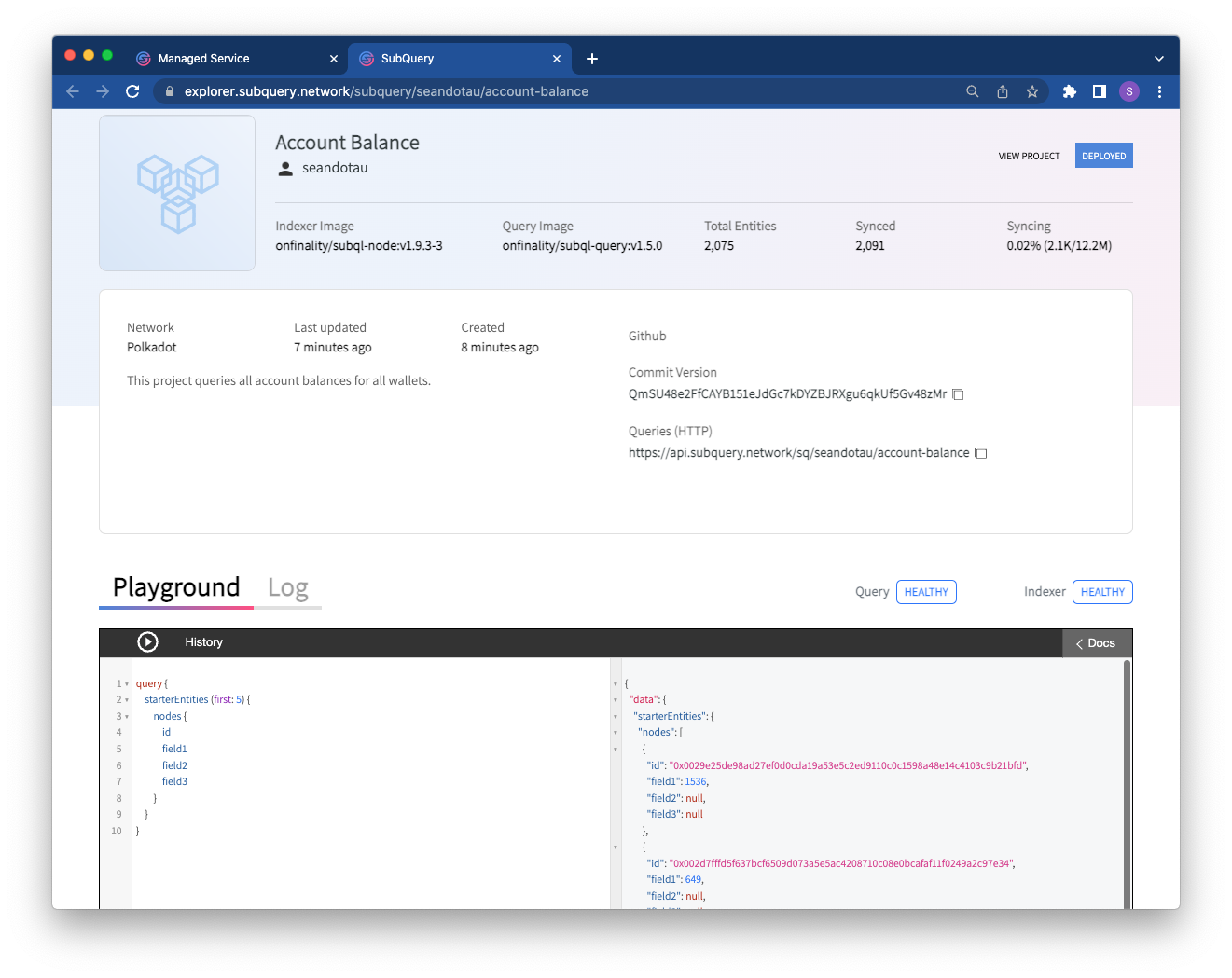This screenshot has width=1232, height=978.
Task: Switch to the Managed Service browser tab
Action: (204, 58)
